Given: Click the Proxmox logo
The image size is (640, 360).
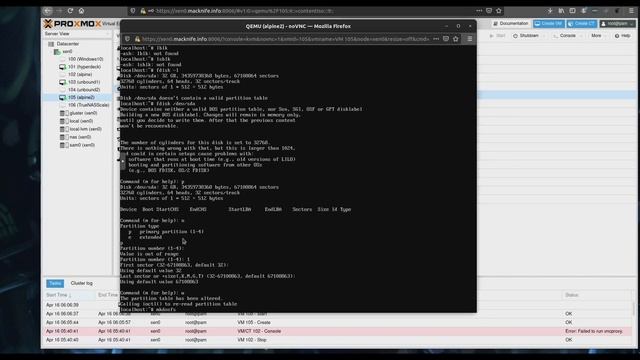Looking at the screenshot, I should point(72,24).
